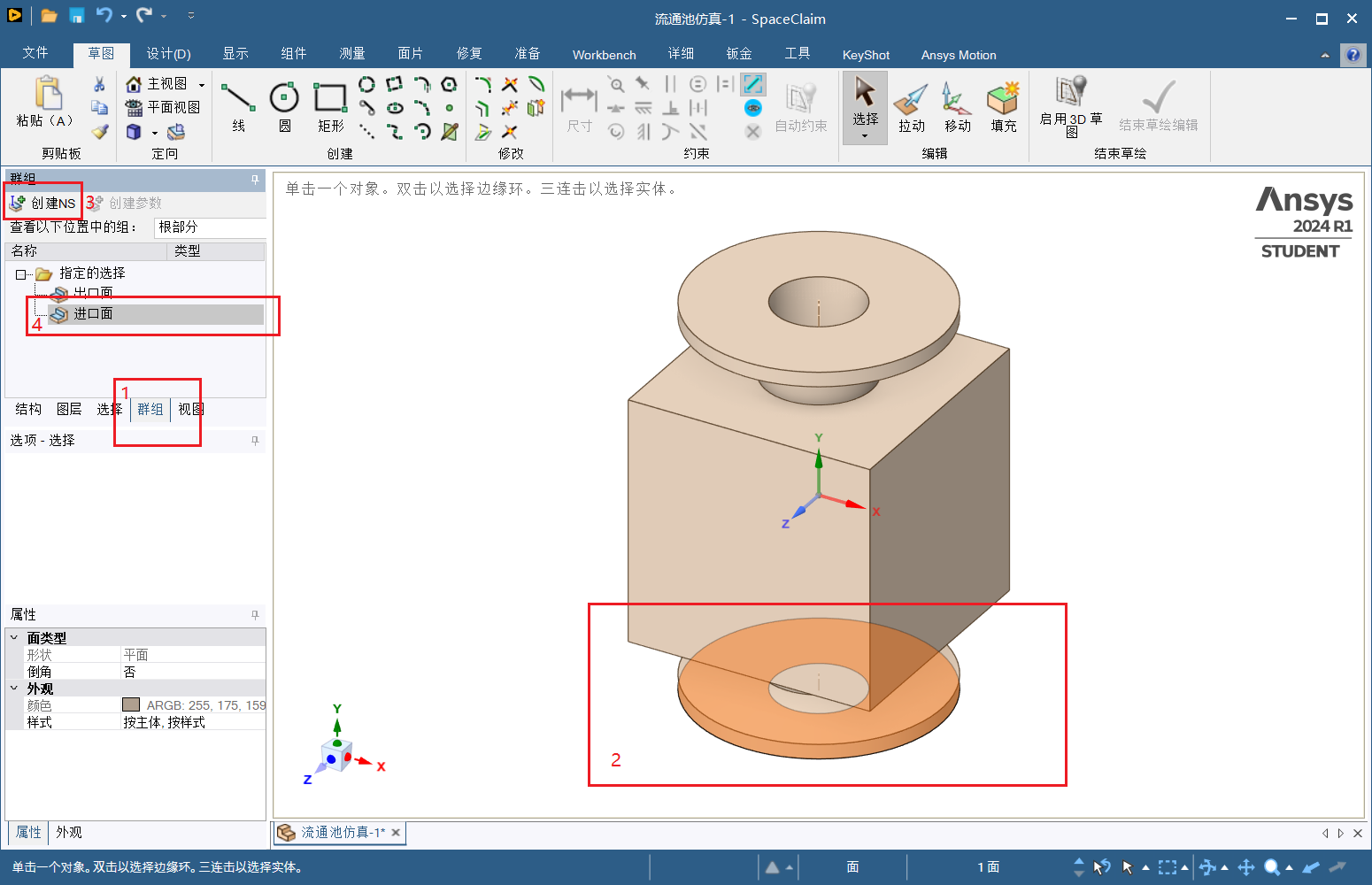1372x885 pixels.
Task: Select the Circle (圆) sketch tool
Action: coord(283,106)
